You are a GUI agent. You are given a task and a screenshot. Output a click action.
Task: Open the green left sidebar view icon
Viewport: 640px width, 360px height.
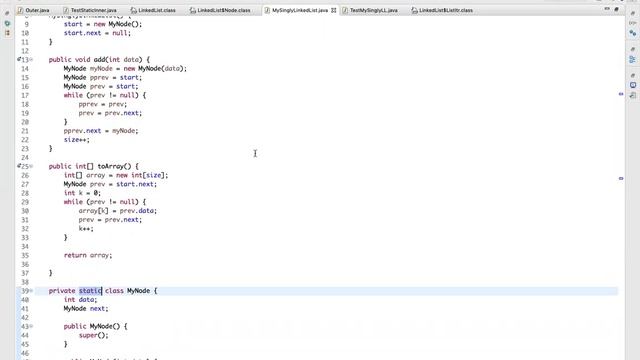(7, 23)
